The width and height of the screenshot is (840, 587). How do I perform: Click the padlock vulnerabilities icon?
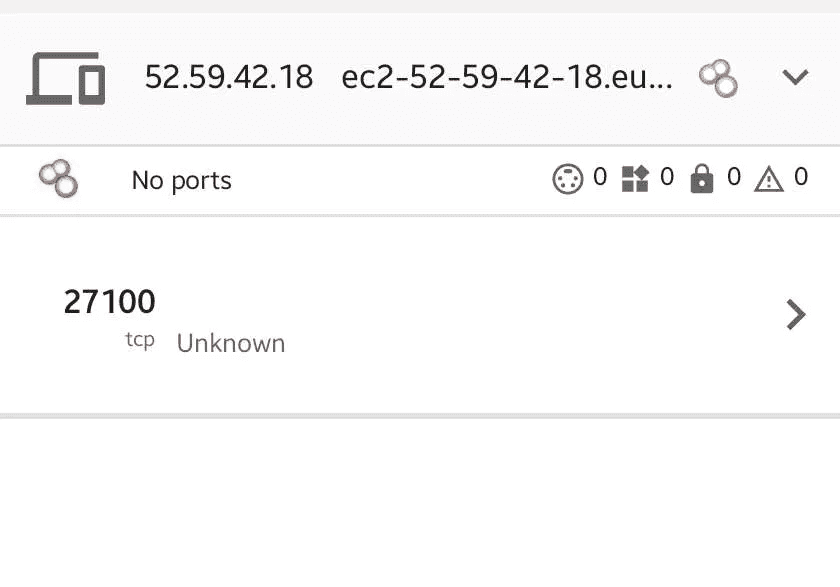(703, 178)
